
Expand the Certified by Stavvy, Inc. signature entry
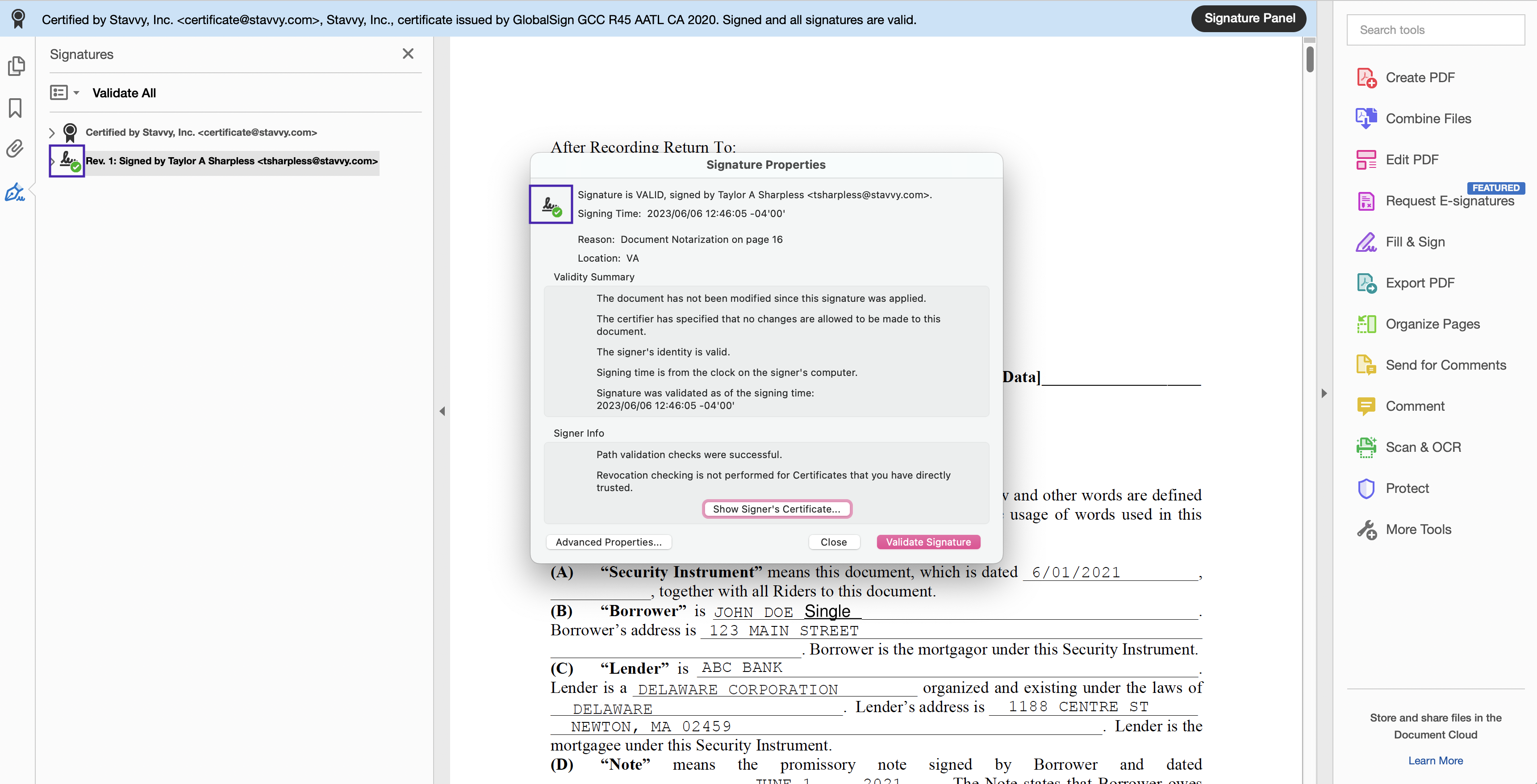tap(52, 133)
